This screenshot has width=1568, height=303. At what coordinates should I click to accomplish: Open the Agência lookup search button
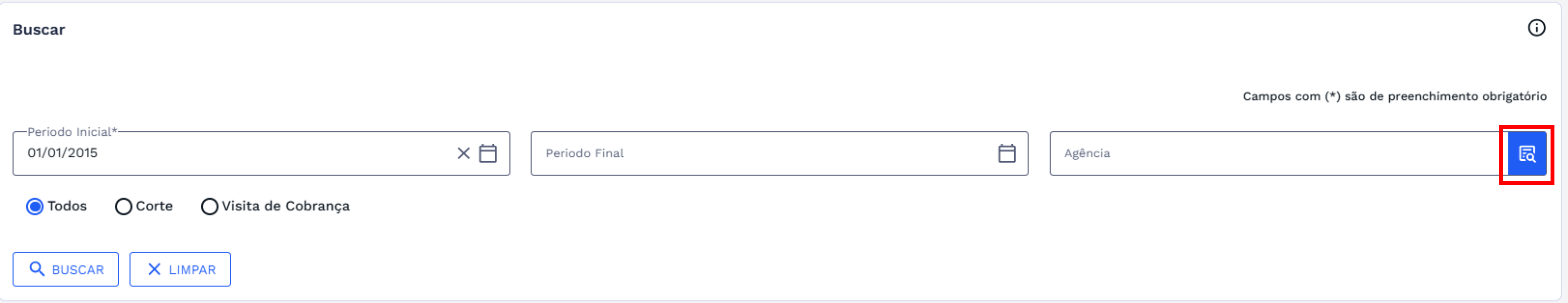coord(1527,154)
